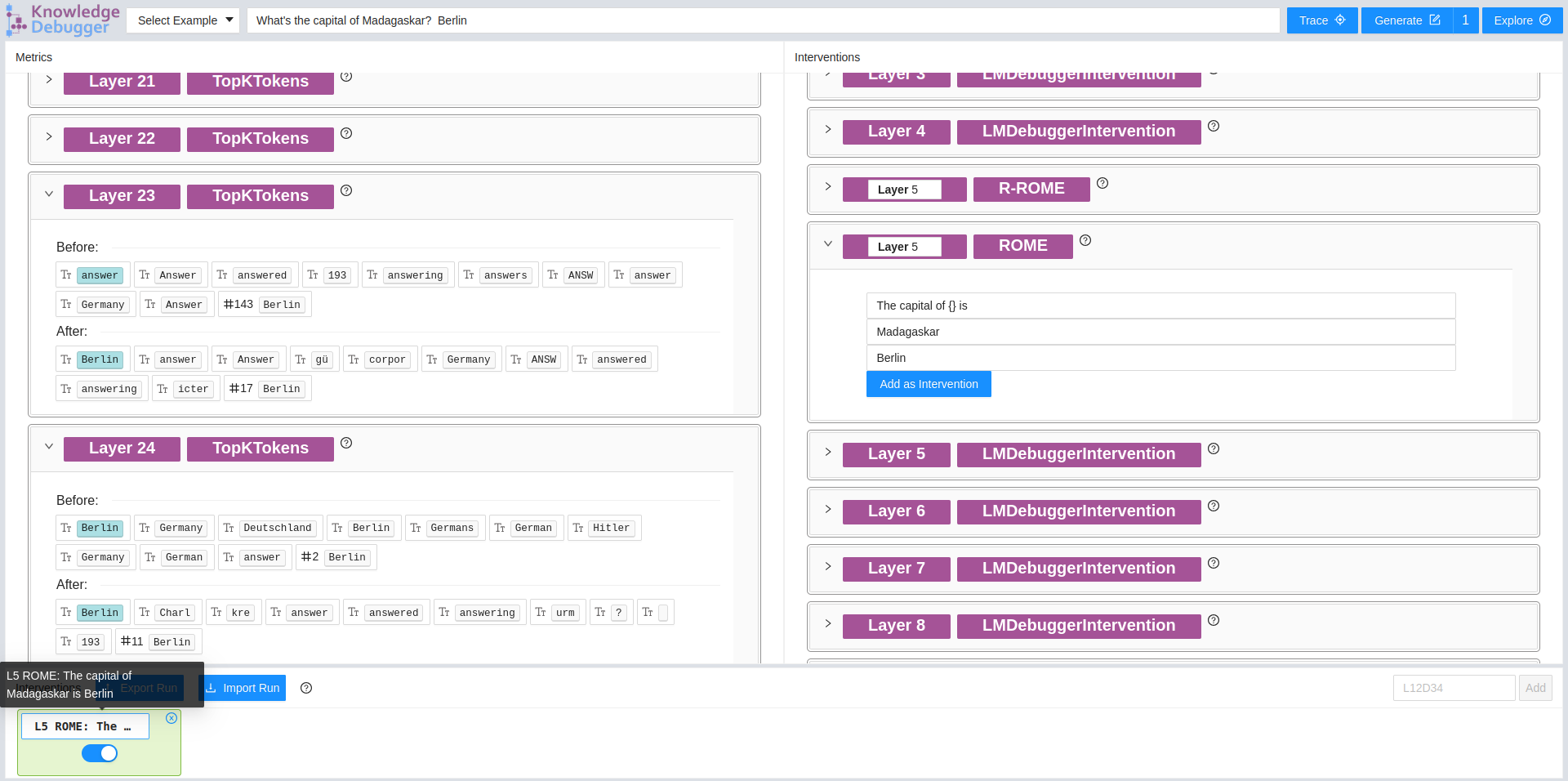
Task: Click the L12D34 intervention input field
Action: pyautogui.click(x=1454, y=688)
